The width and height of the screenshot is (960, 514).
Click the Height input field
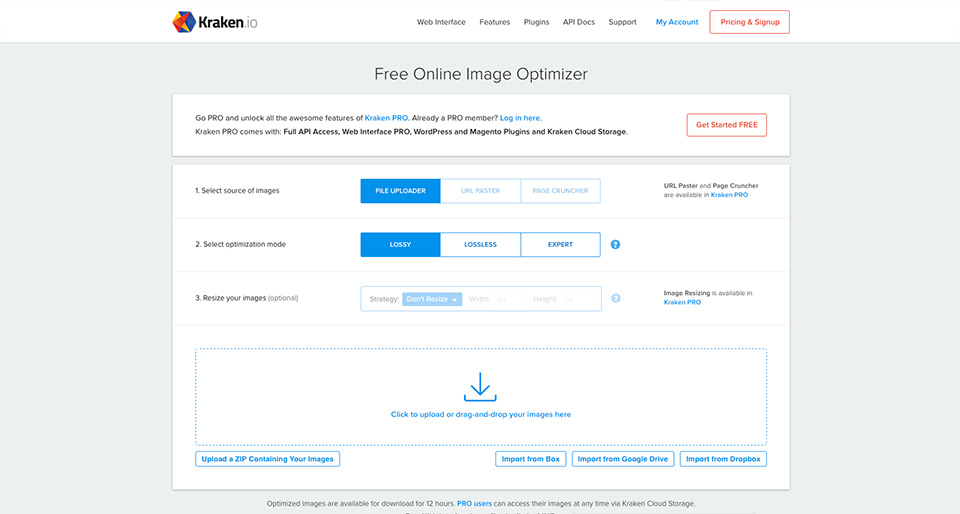click(x=577, y=299)
